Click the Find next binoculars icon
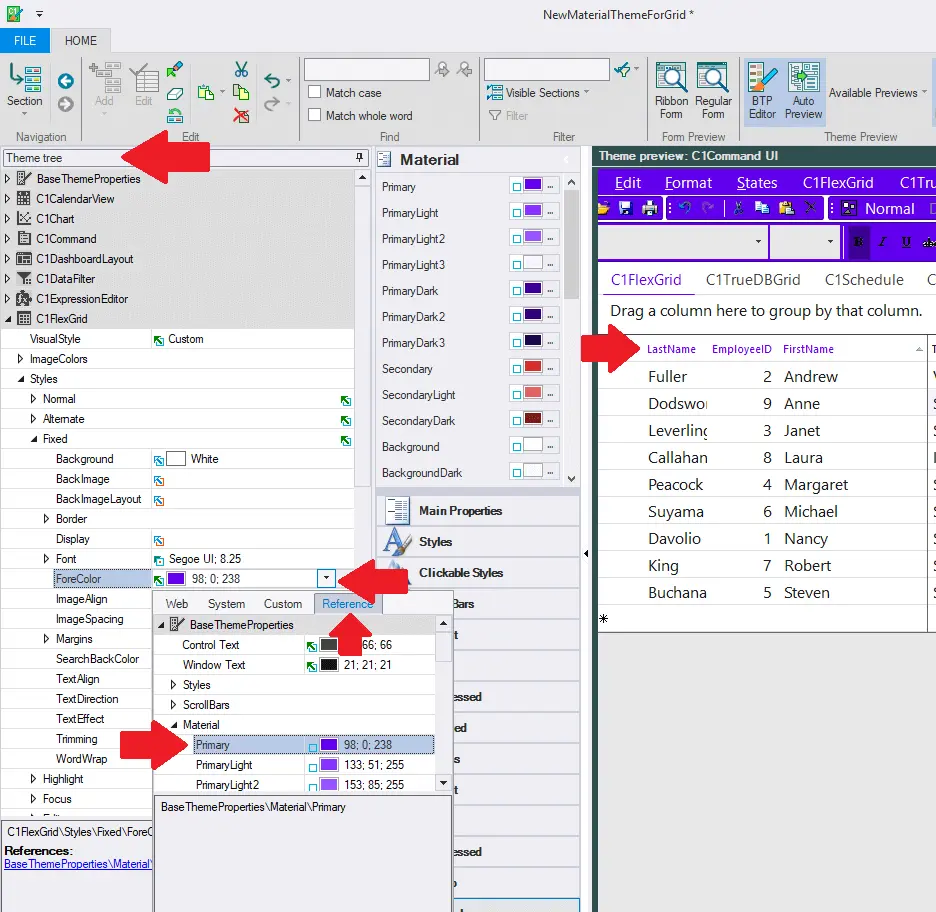Viewport: 936px width, 912px height. tap(464, 70)
